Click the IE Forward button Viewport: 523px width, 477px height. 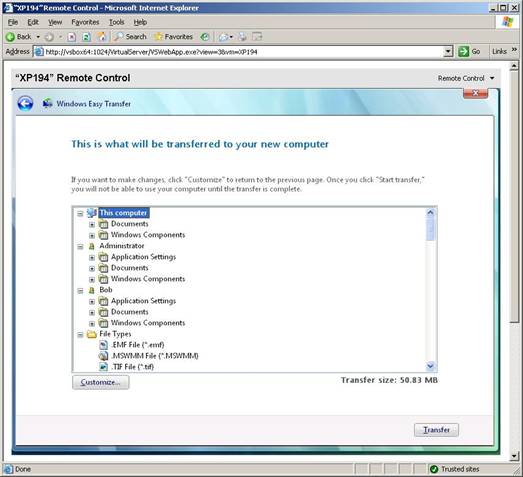[49, 37]
